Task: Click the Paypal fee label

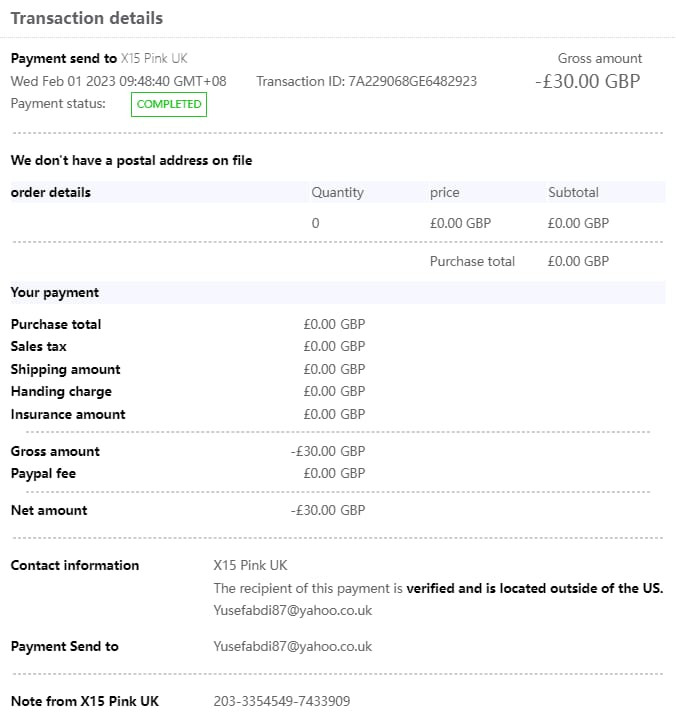Action: (x=43, y=473)
